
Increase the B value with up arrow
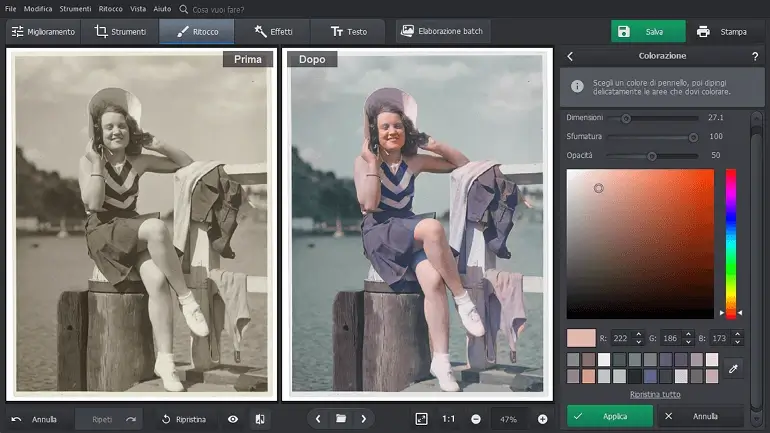[738, 334]
